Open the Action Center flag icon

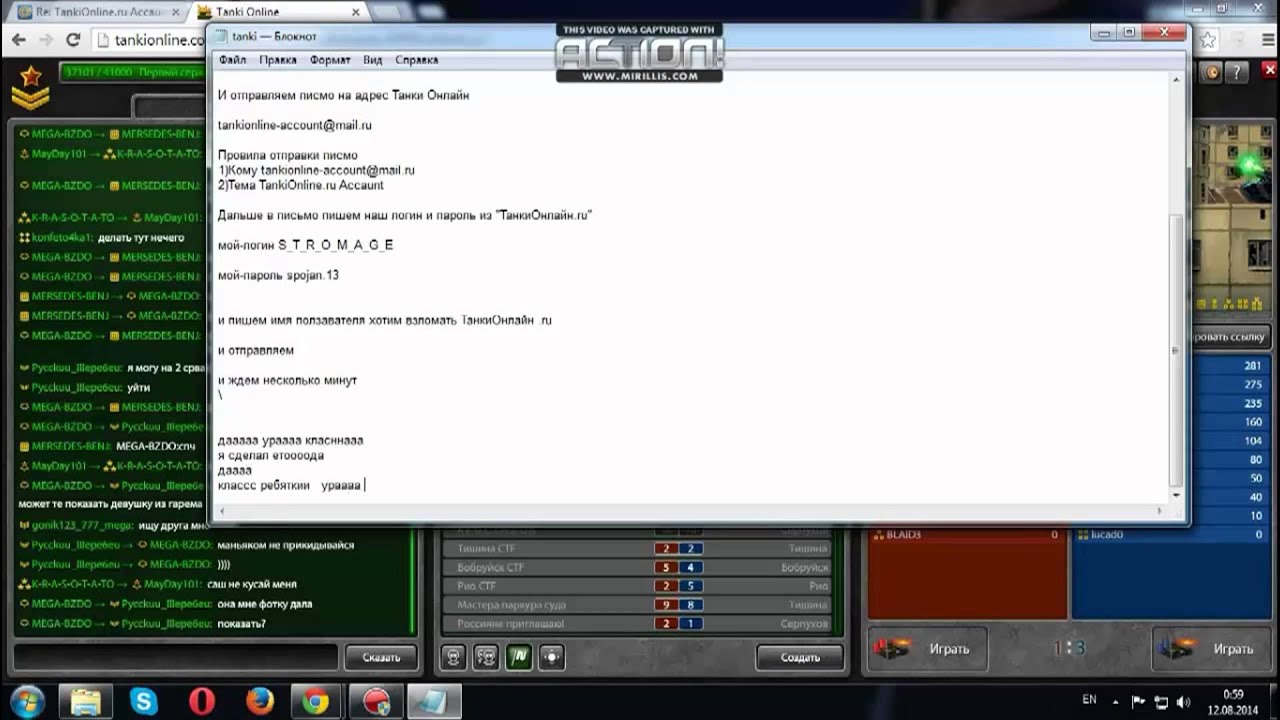(x=1138, y=701)
